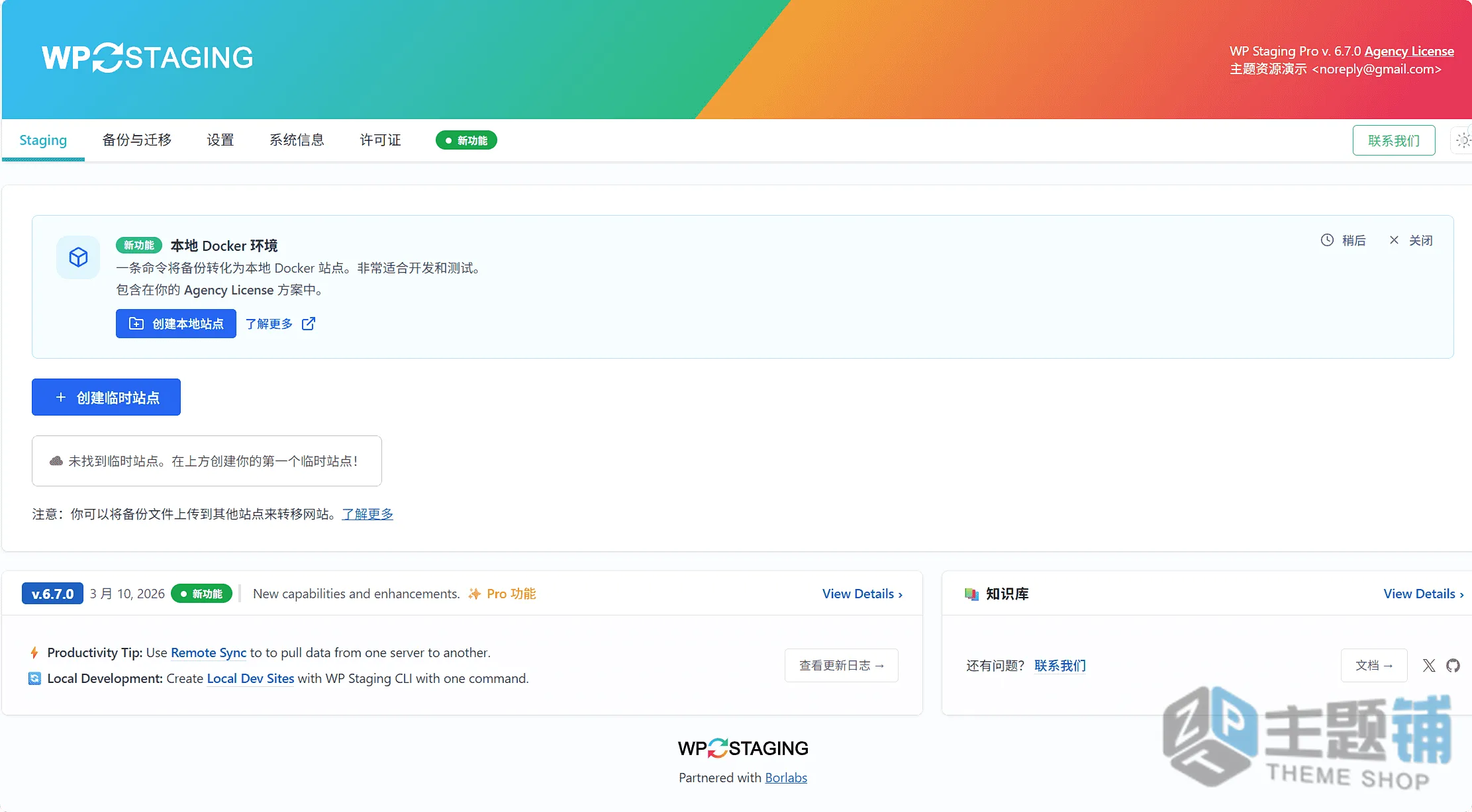Click the clock icon next to 稍后
Viewport: 1472px width, 812px height.
1327,240
